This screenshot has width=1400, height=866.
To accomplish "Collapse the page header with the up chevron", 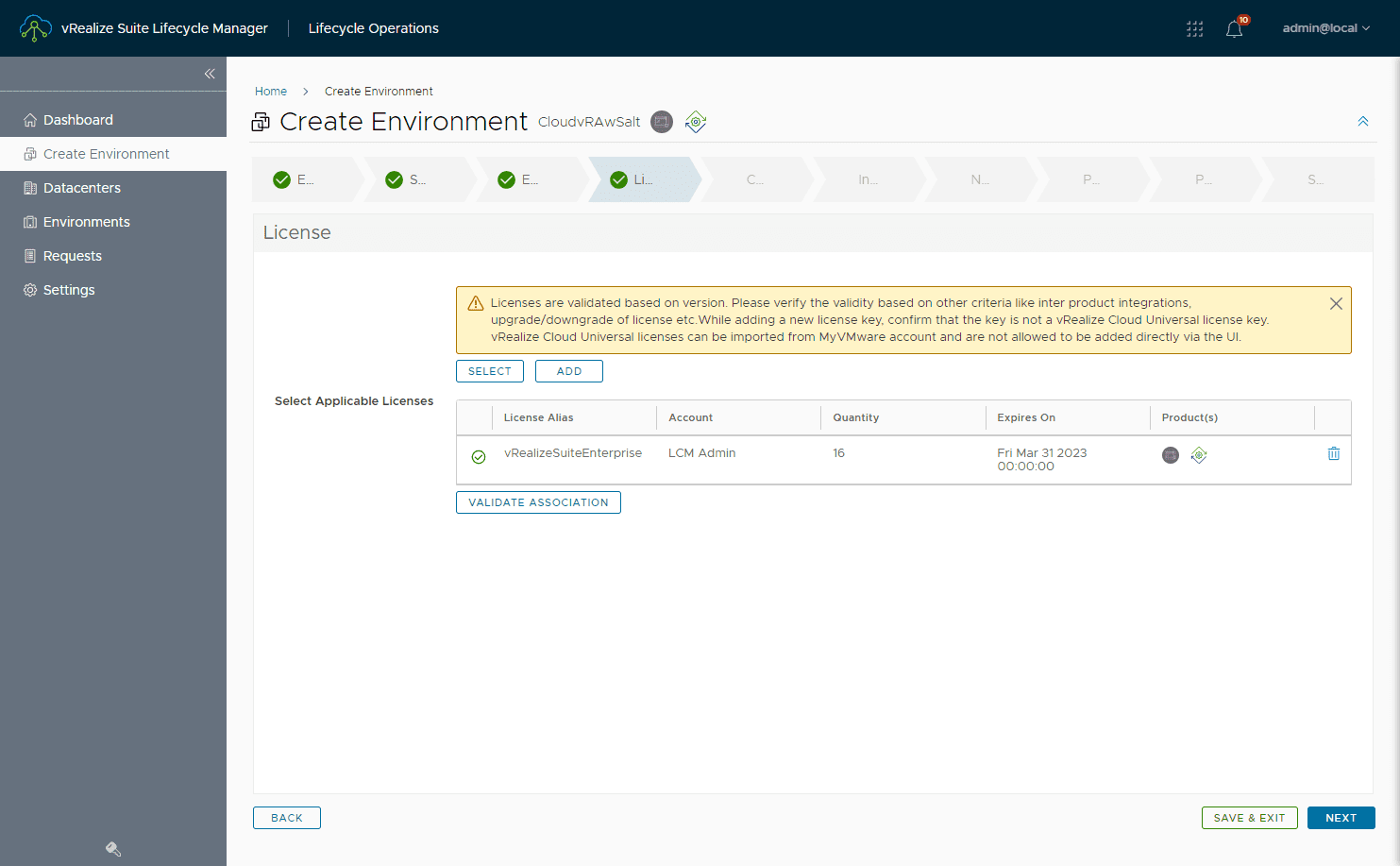I will pyautogui.click(x=1363, y=121).
